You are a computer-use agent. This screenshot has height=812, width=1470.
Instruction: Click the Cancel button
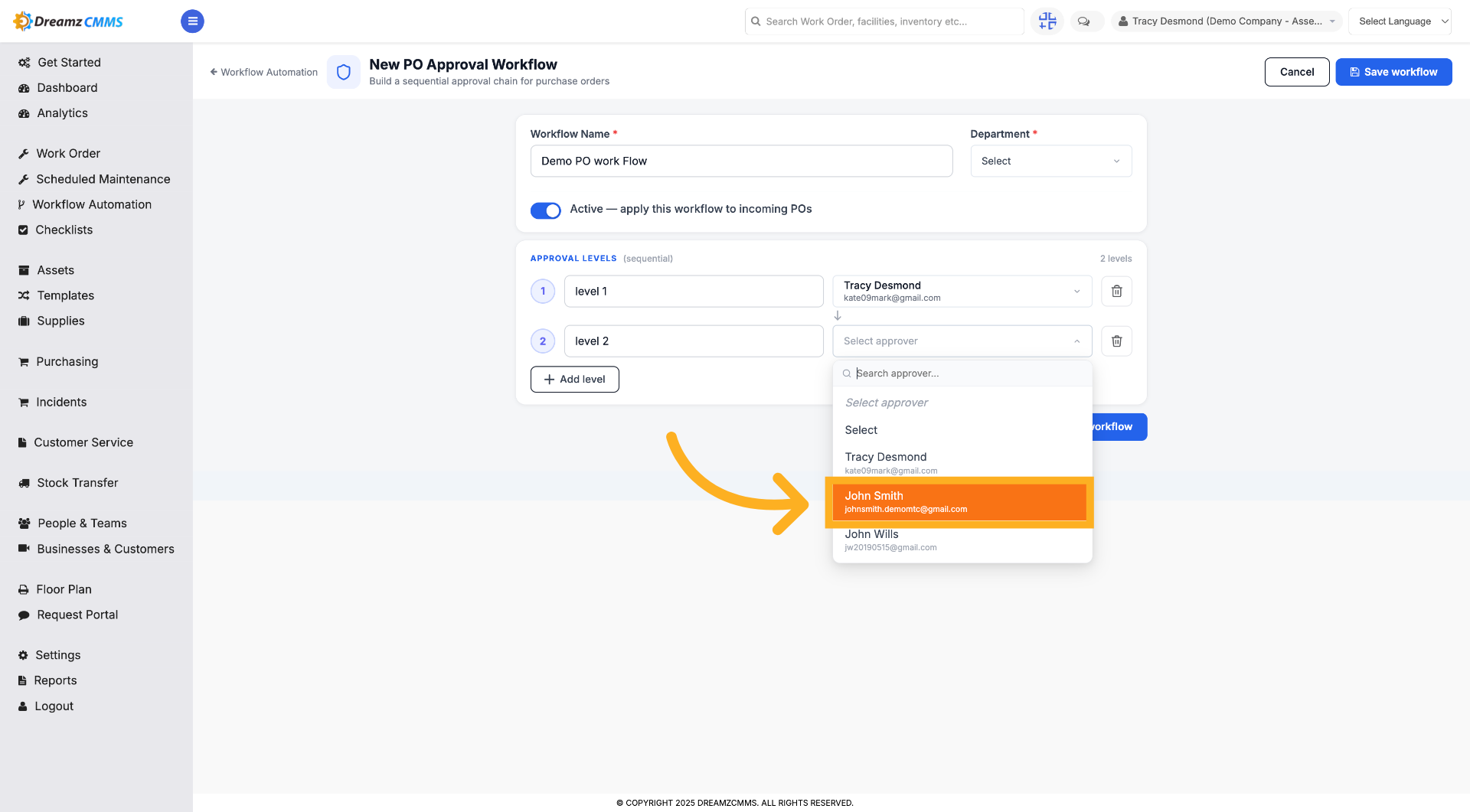1296,72
